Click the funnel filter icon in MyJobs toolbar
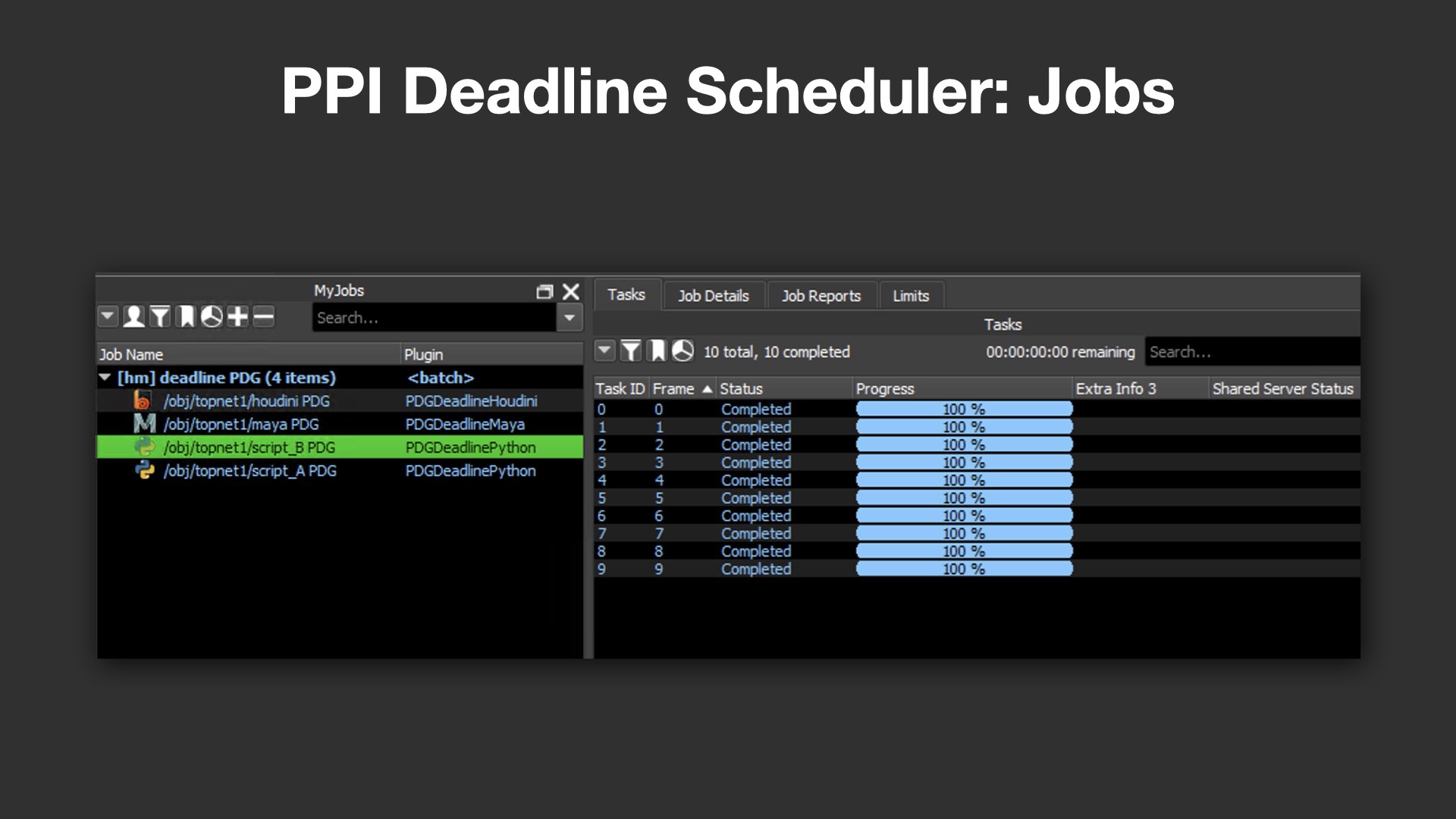Viewport: 1456px width, 819px height. [x=160, y=316]
